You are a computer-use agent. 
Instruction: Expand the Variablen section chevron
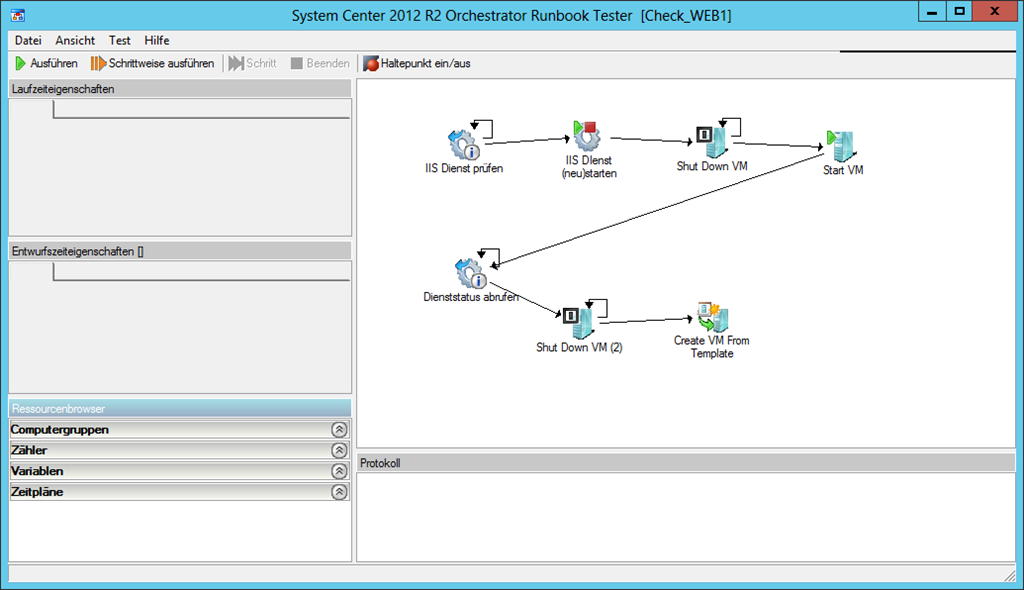339,471
